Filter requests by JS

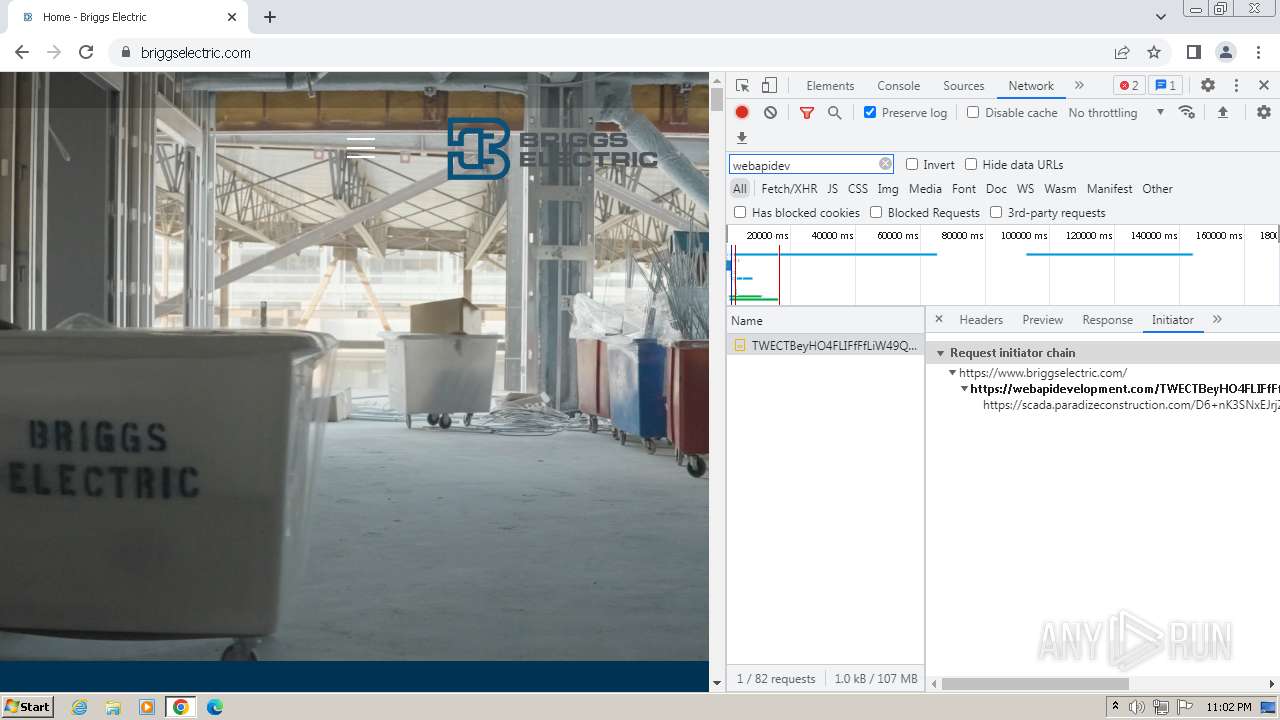pyautogui.click(x=832, y=188)
